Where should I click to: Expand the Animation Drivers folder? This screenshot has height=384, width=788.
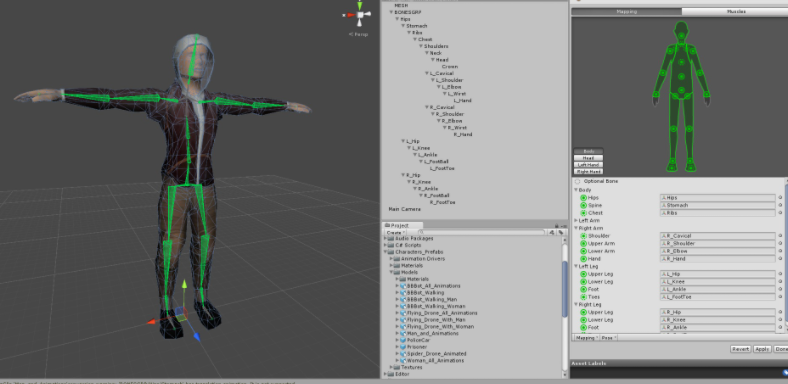click(x=391, y=259)
